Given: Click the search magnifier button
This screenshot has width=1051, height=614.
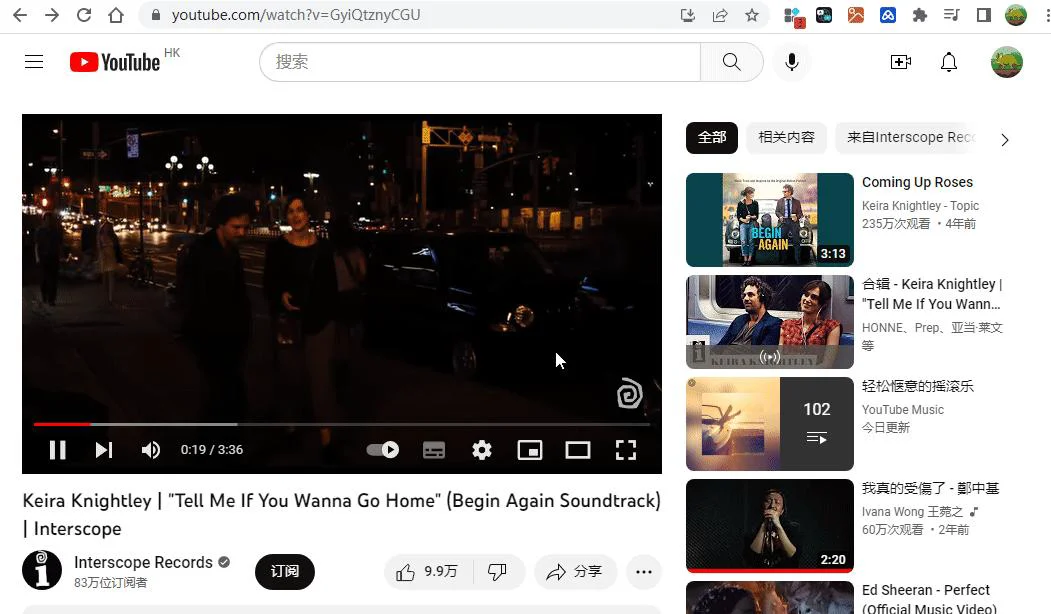Looking at the screenshot, I should click(x=731, y=62).
